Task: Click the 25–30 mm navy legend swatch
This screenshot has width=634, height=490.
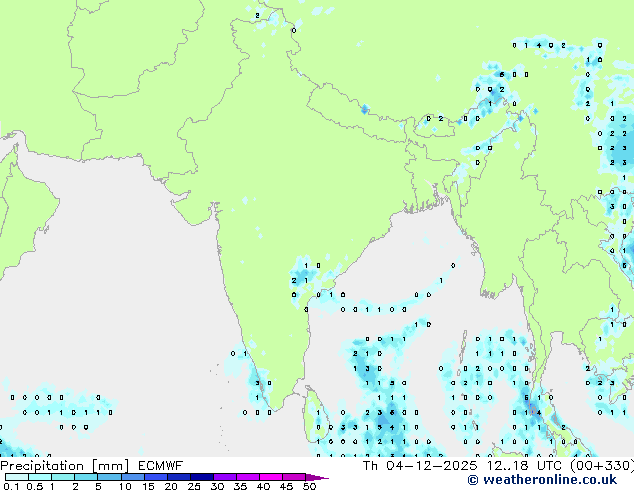Action: coord(202,477)
